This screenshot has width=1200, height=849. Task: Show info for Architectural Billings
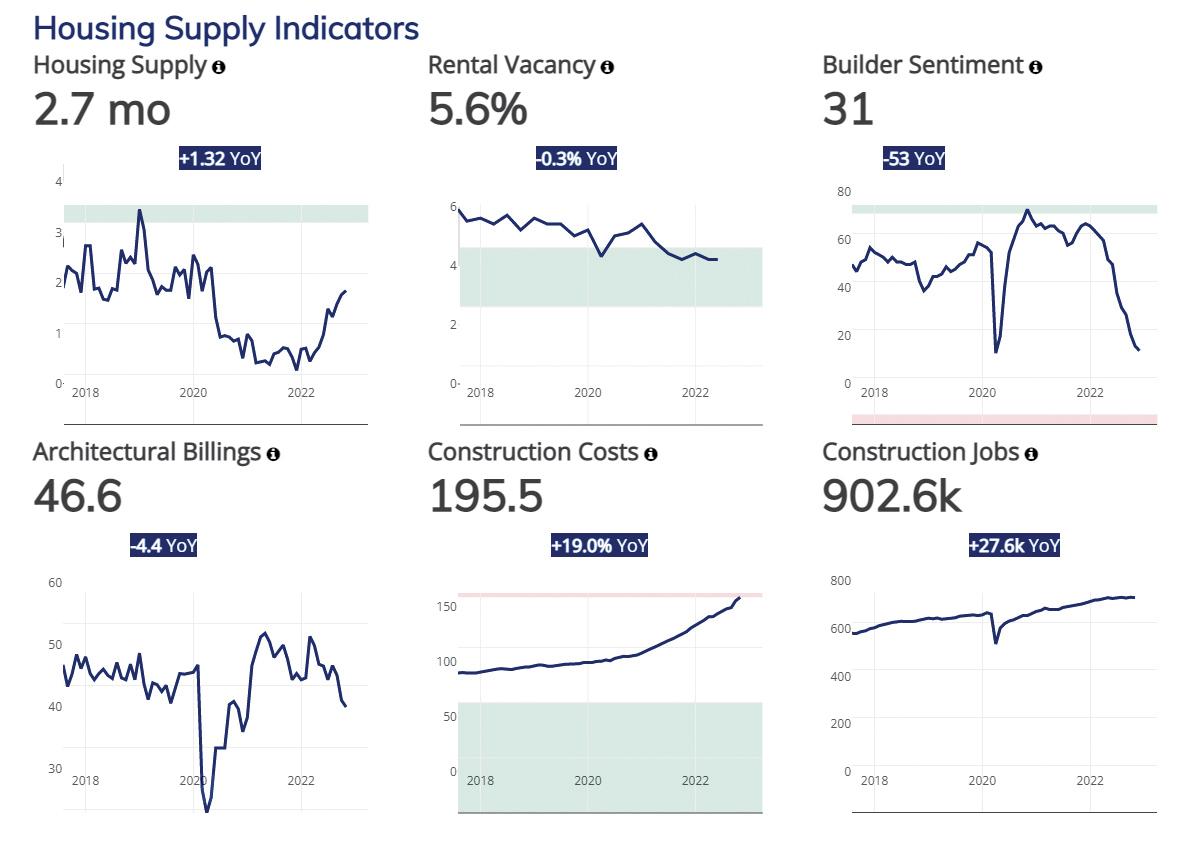273,454
